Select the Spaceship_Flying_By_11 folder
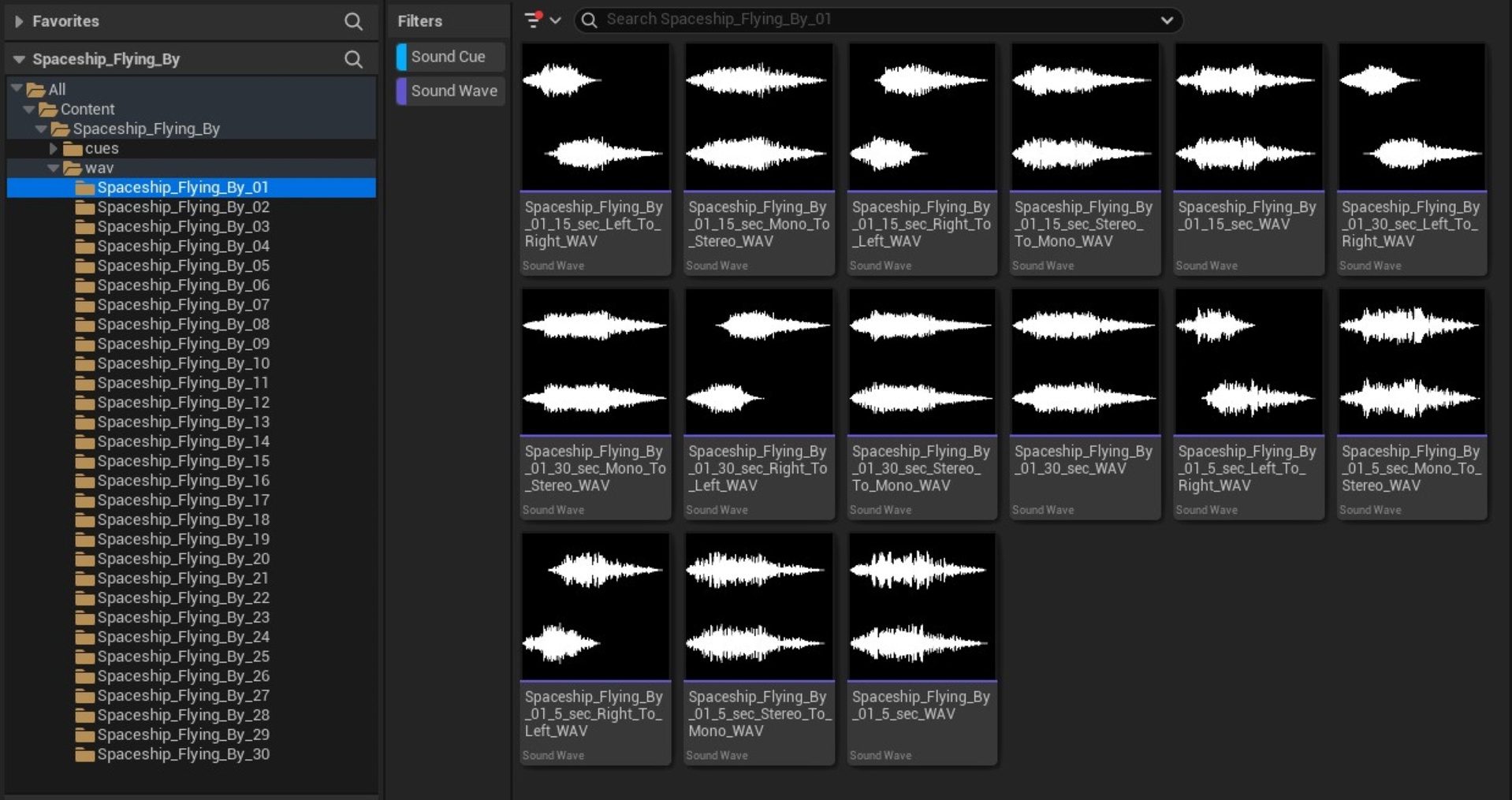This screenshot has width=1512, height=800. click(191, 383)
